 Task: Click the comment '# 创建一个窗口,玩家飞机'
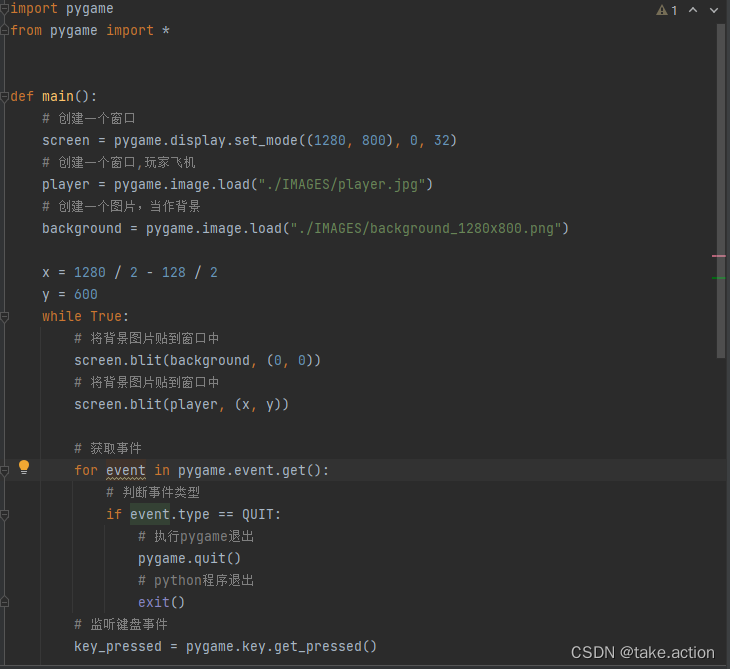pyautogui.click(x=119, y=162)
